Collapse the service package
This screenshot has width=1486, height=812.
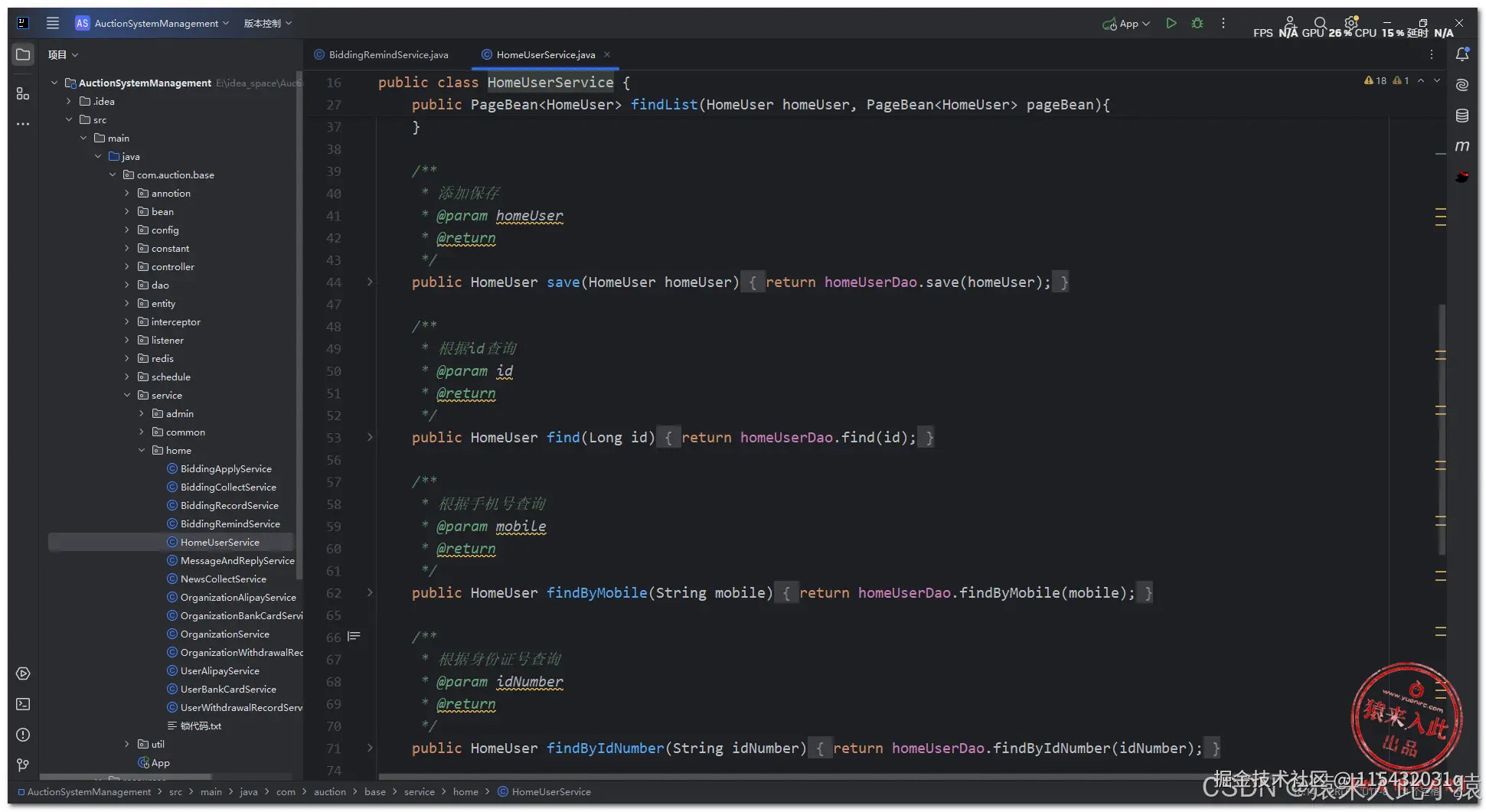tap(127, 395)
